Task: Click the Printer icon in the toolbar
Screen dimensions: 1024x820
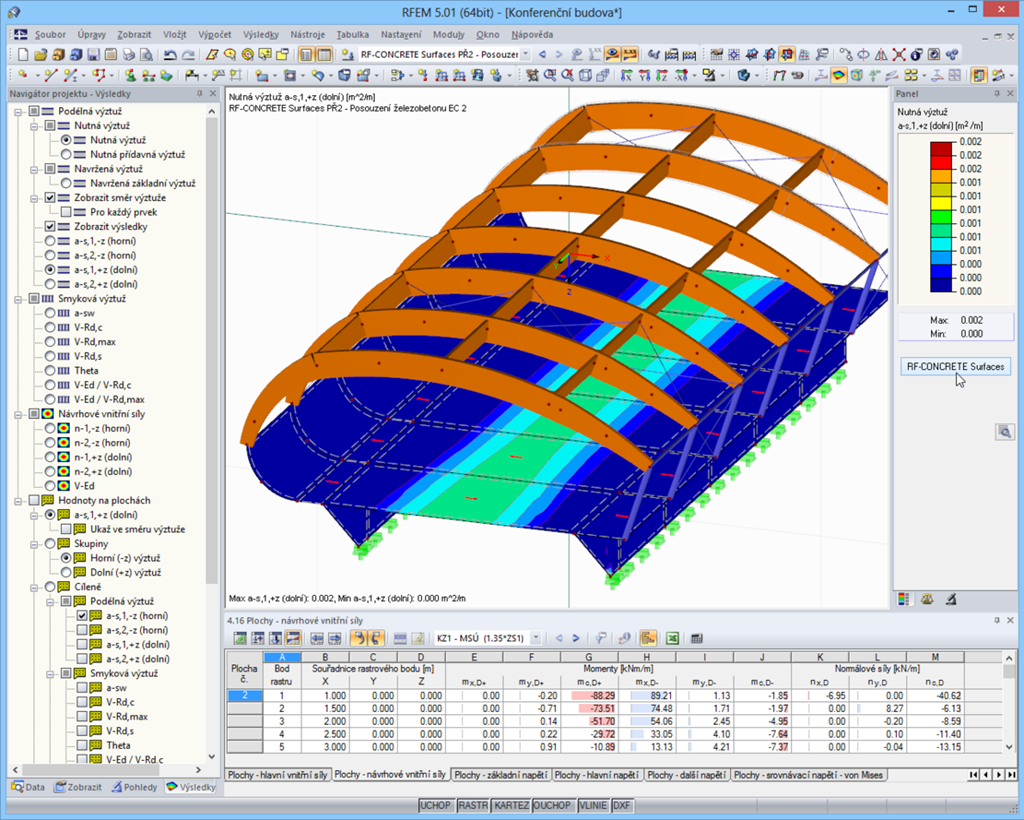Action: (127, 54)
